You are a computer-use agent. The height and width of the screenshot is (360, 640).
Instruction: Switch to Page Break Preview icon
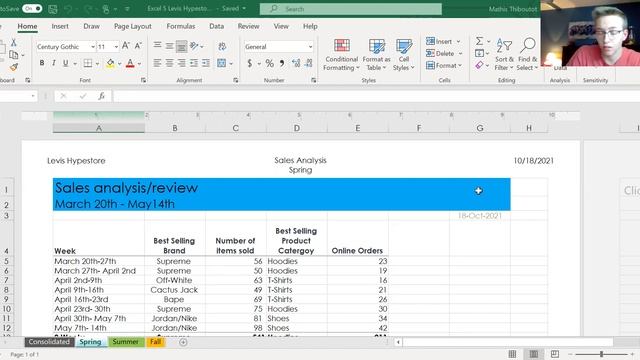[555, 354]
